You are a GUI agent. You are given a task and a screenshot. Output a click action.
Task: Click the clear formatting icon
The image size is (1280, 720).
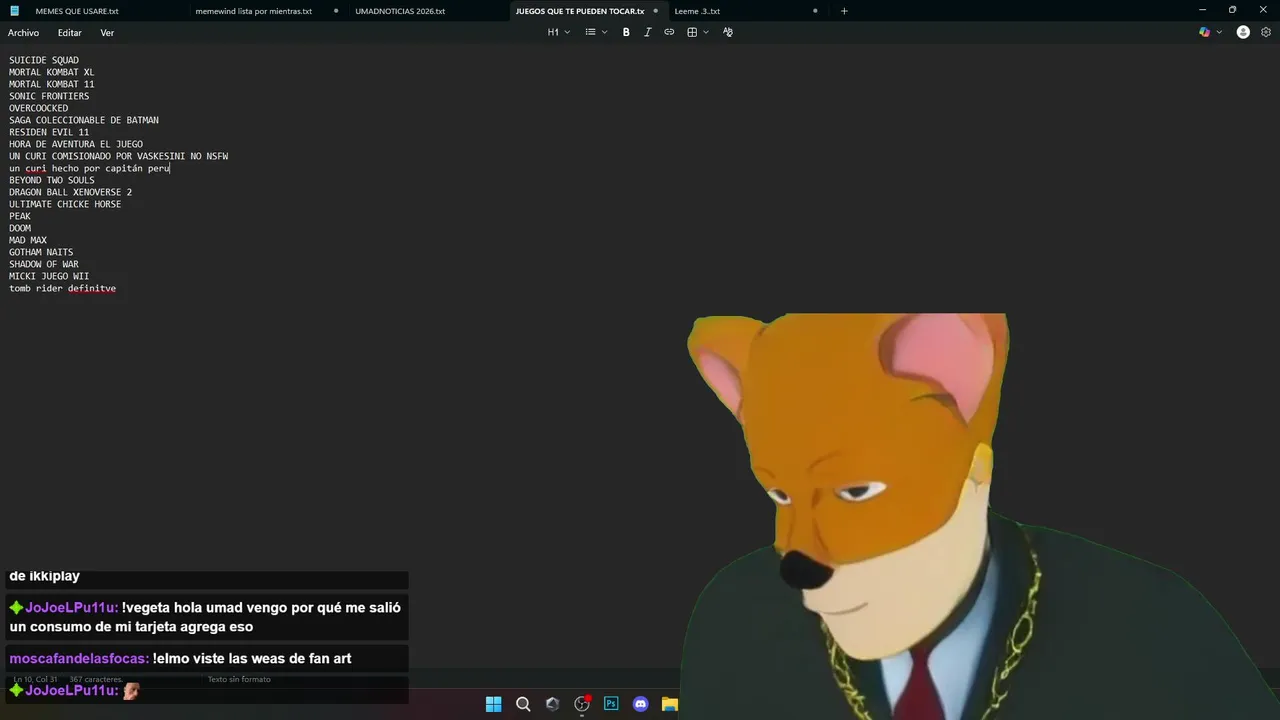point(727,32)
